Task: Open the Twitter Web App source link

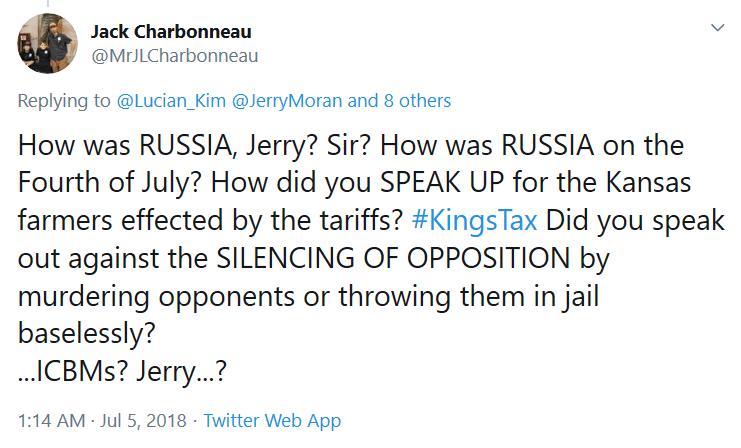Action: (x=272, y=420)
